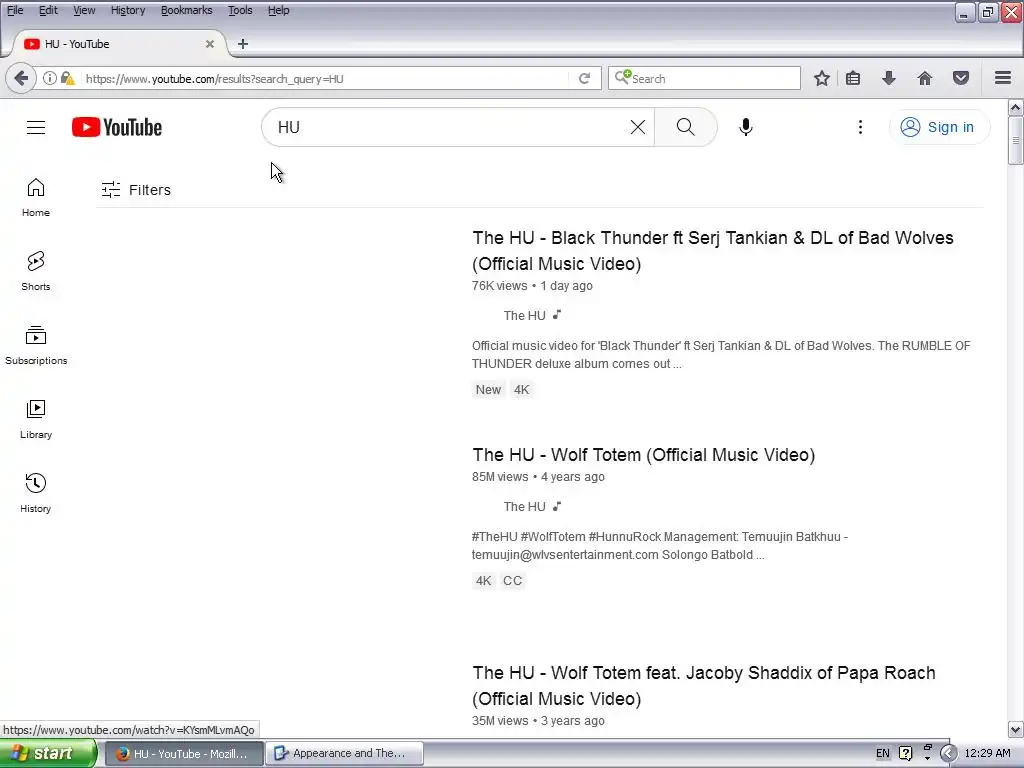Open the Bookmarks menu
The width and height of the screenshot is (1024, 768).
187,10
